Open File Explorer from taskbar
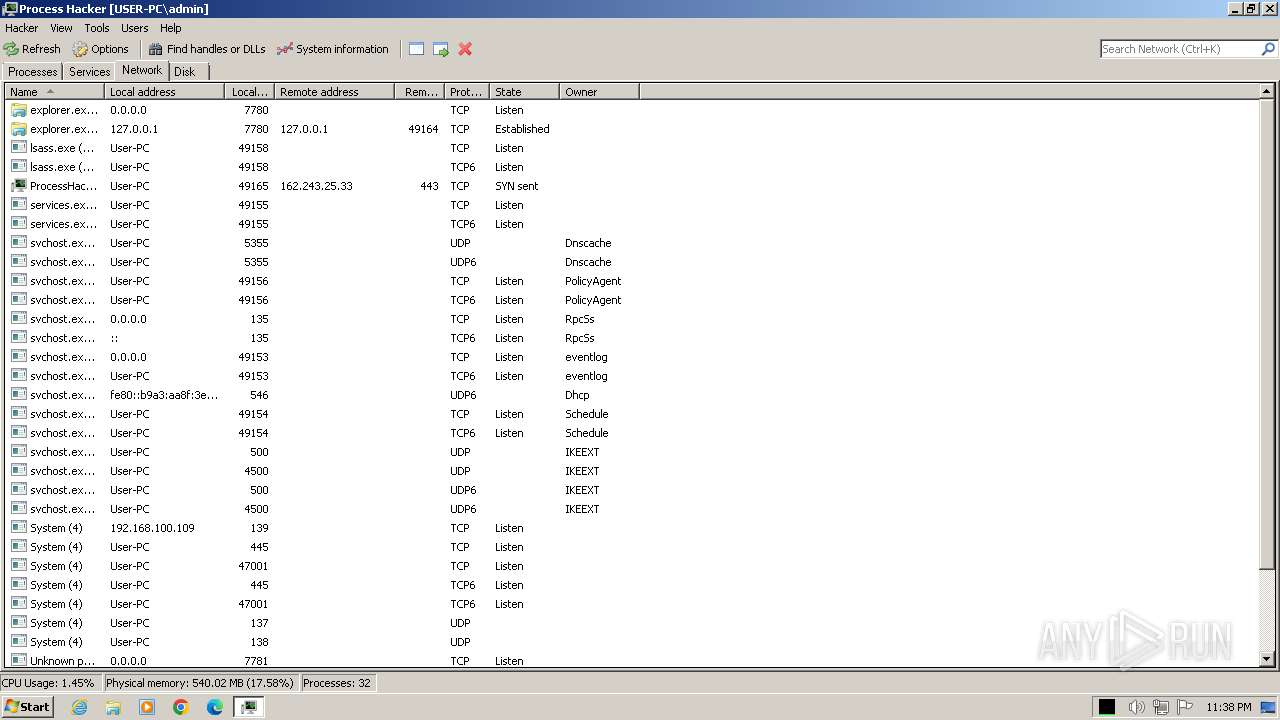The width and height of the screenshot is (1280, 720). coord(113,707)
